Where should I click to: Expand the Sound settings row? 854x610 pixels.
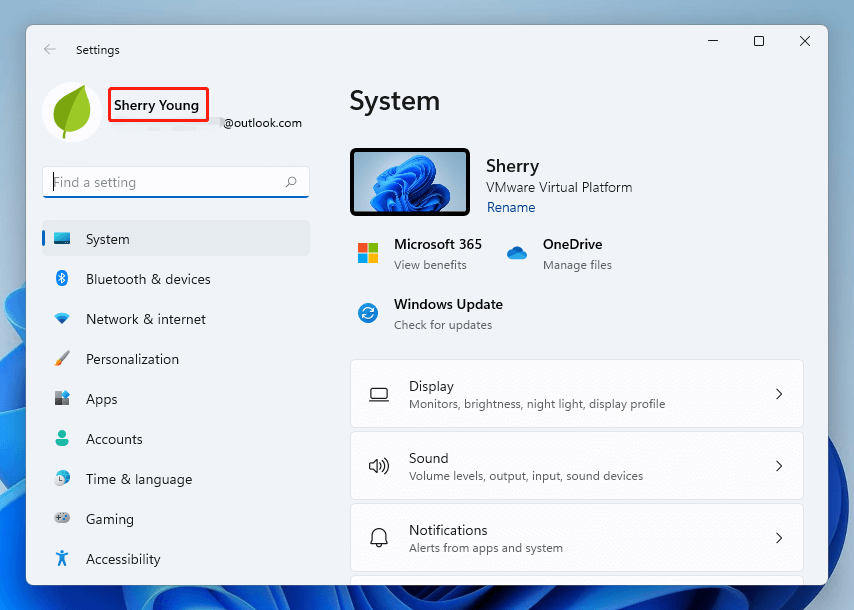pos(576,465)
